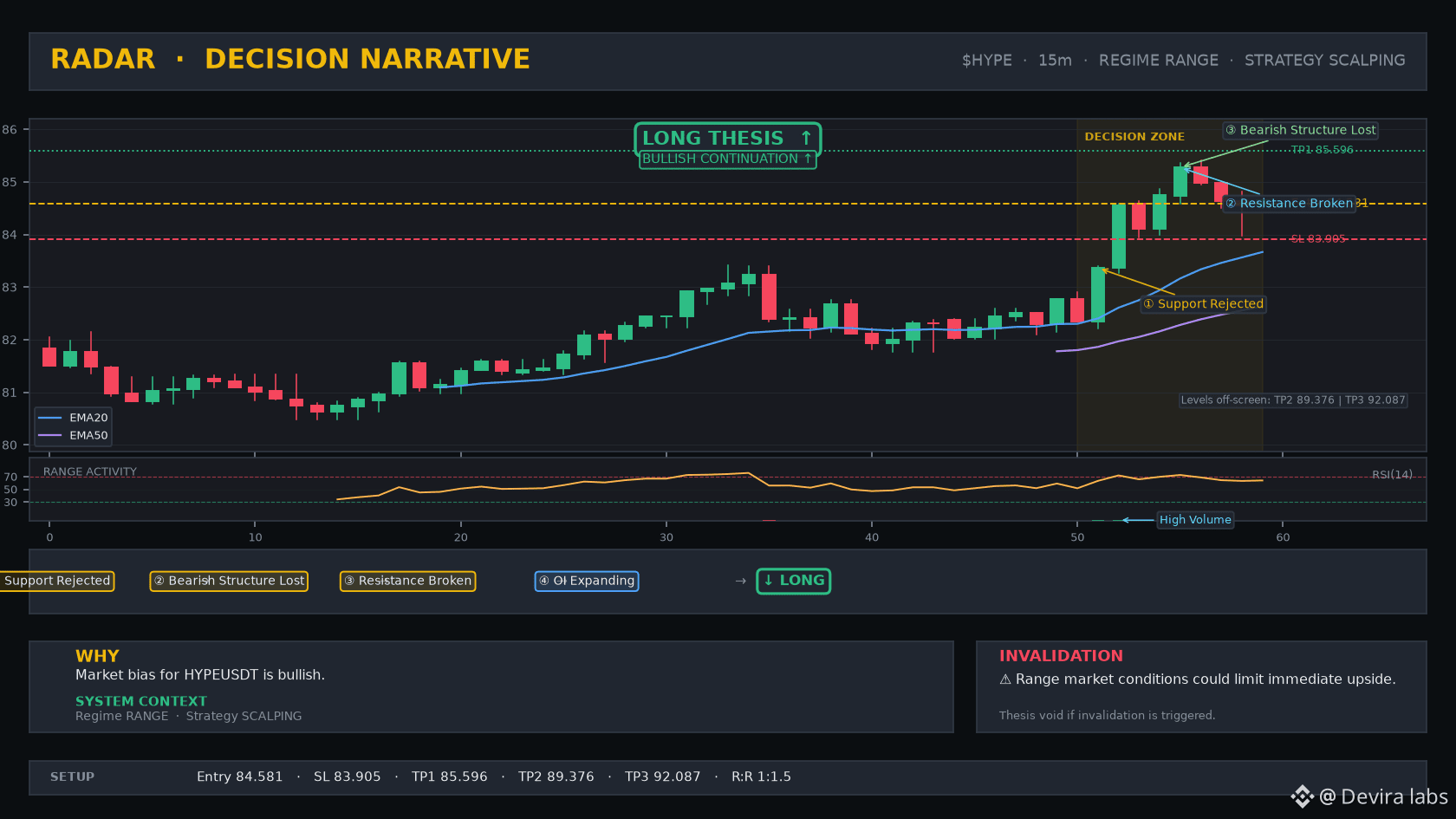Click Entry 84.581 in the SETUP bar
1456x819 pixels.
(240, 777)
